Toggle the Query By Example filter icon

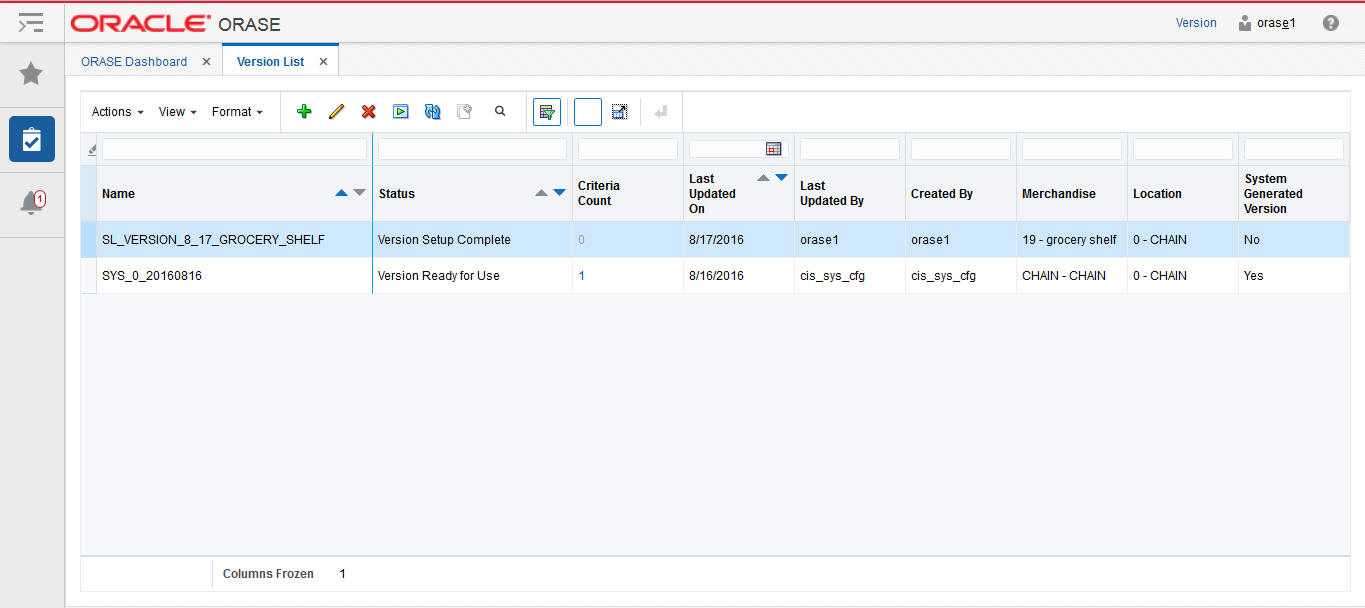coord(547,112)
